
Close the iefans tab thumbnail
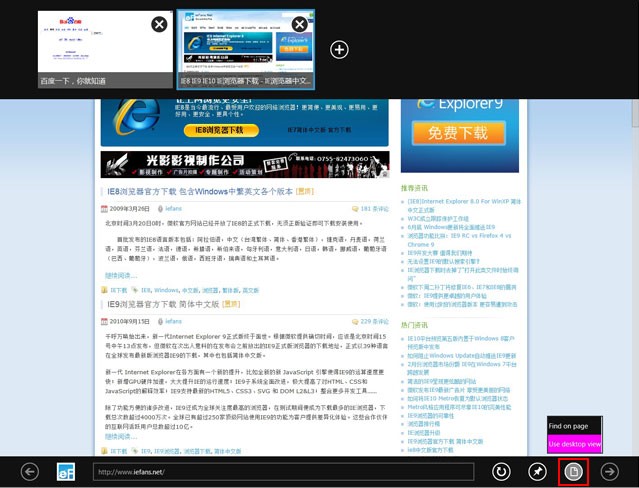pyautogui.click(x=300, y=24)
